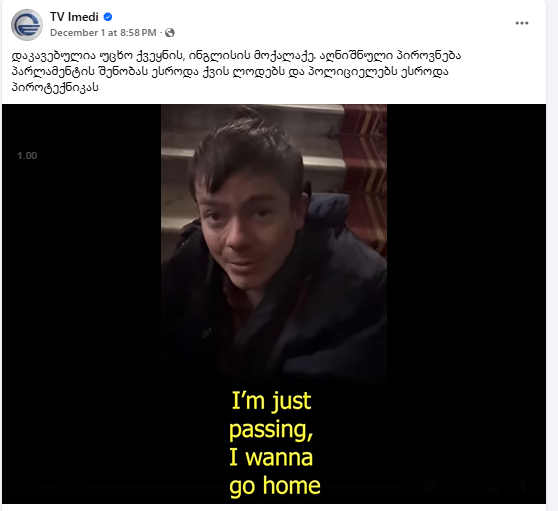Pause the video with the bottom-left control
This screenshot has width=558, height=511.
[19, 486]
